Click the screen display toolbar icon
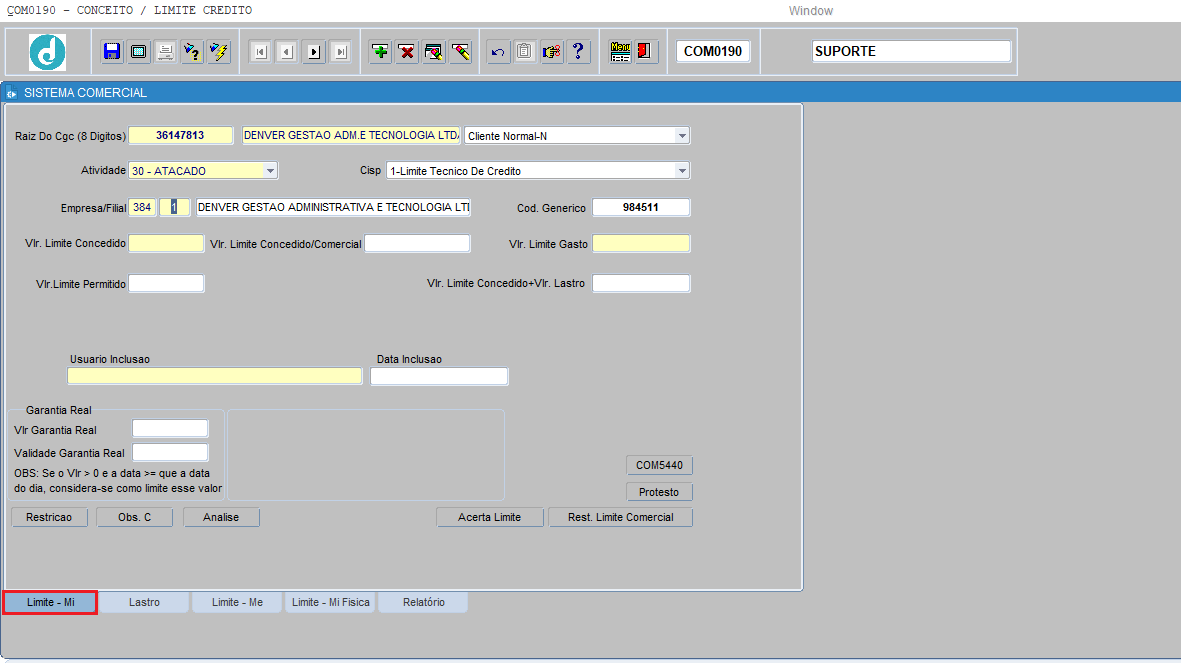Screen dimensions: 1181x663 [x=139, y=51]
